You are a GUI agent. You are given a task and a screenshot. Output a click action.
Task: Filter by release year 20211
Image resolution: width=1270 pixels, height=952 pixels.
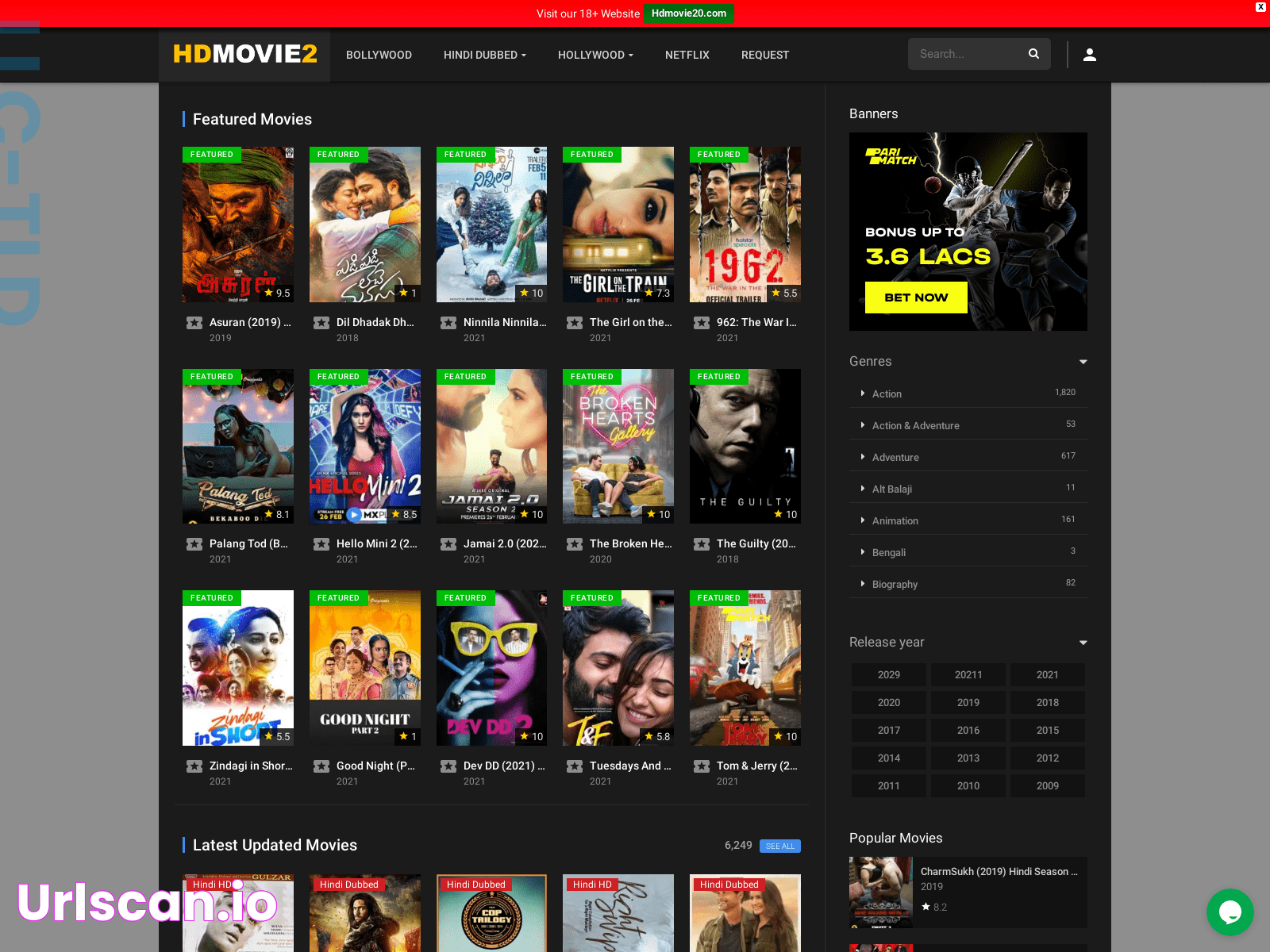coord(968,674)
